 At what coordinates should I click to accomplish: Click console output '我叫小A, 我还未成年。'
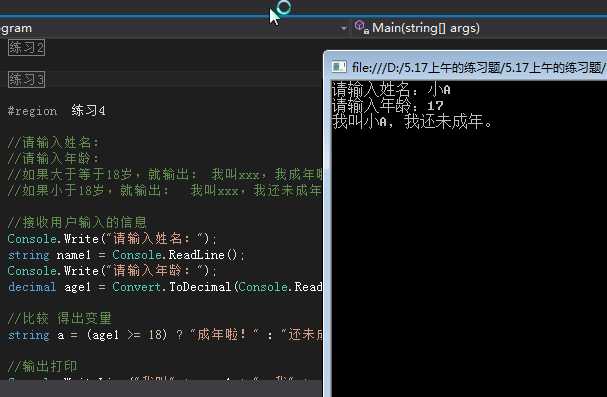[413, 121]
